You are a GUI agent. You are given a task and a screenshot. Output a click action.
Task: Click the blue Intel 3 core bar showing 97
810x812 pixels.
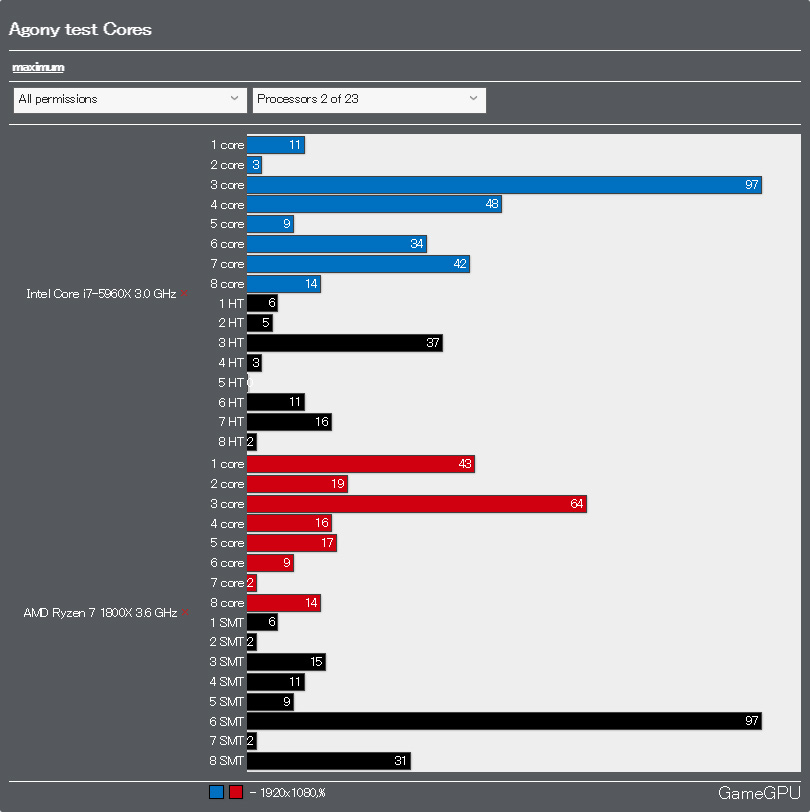[x=504, y=185]
